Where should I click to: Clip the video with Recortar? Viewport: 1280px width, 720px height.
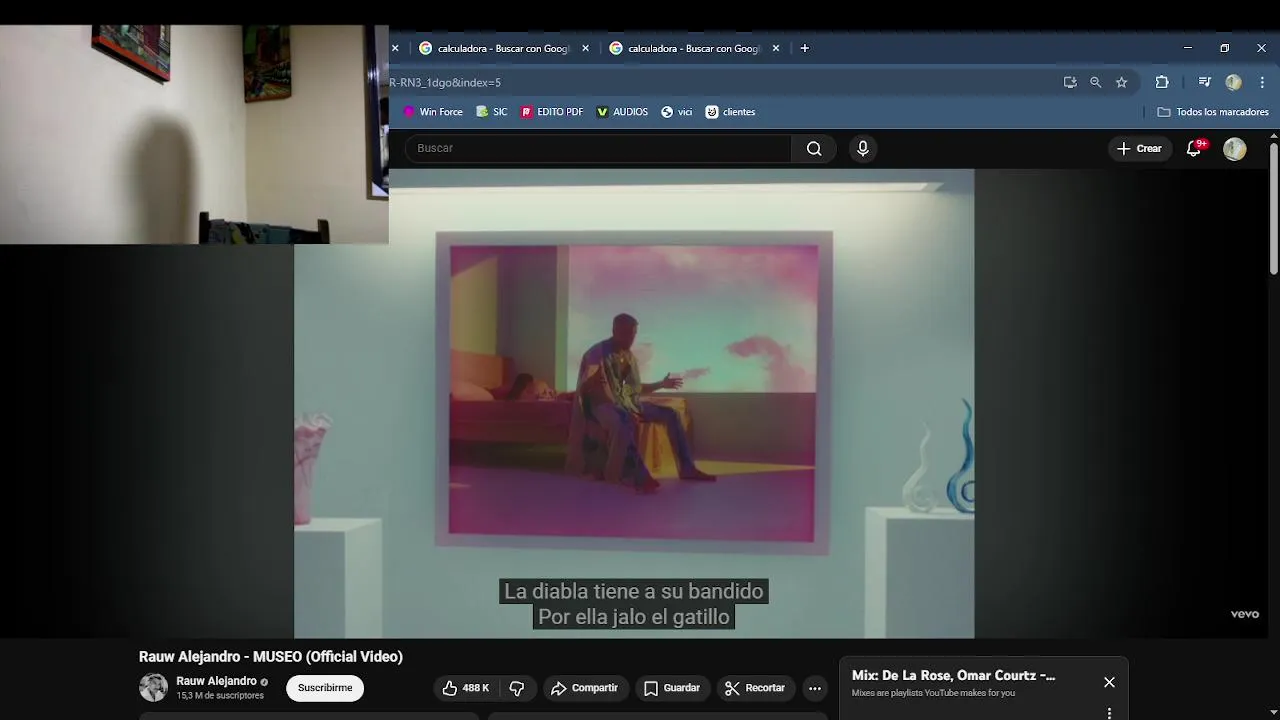755,688
